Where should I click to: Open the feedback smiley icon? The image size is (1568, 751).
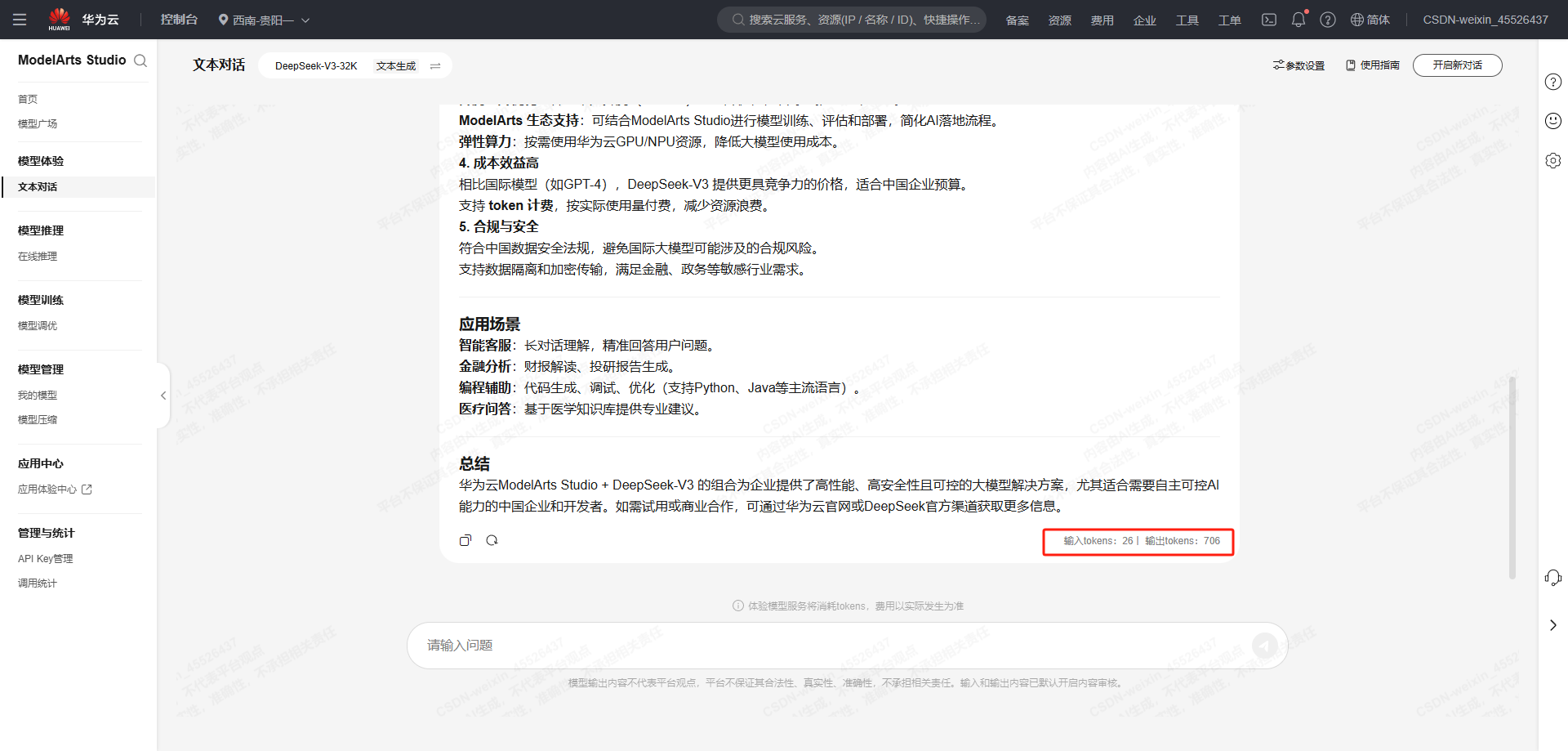coord(1553,121)
